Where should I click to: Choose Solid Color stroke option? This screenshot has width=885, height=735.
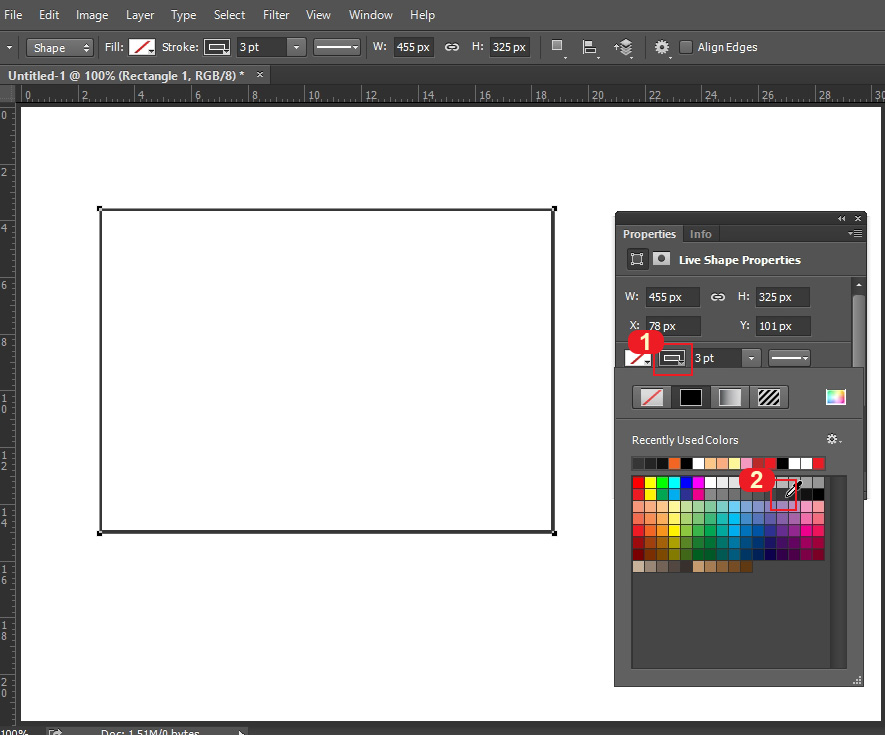pyautogui.click(x=691, y=397)
